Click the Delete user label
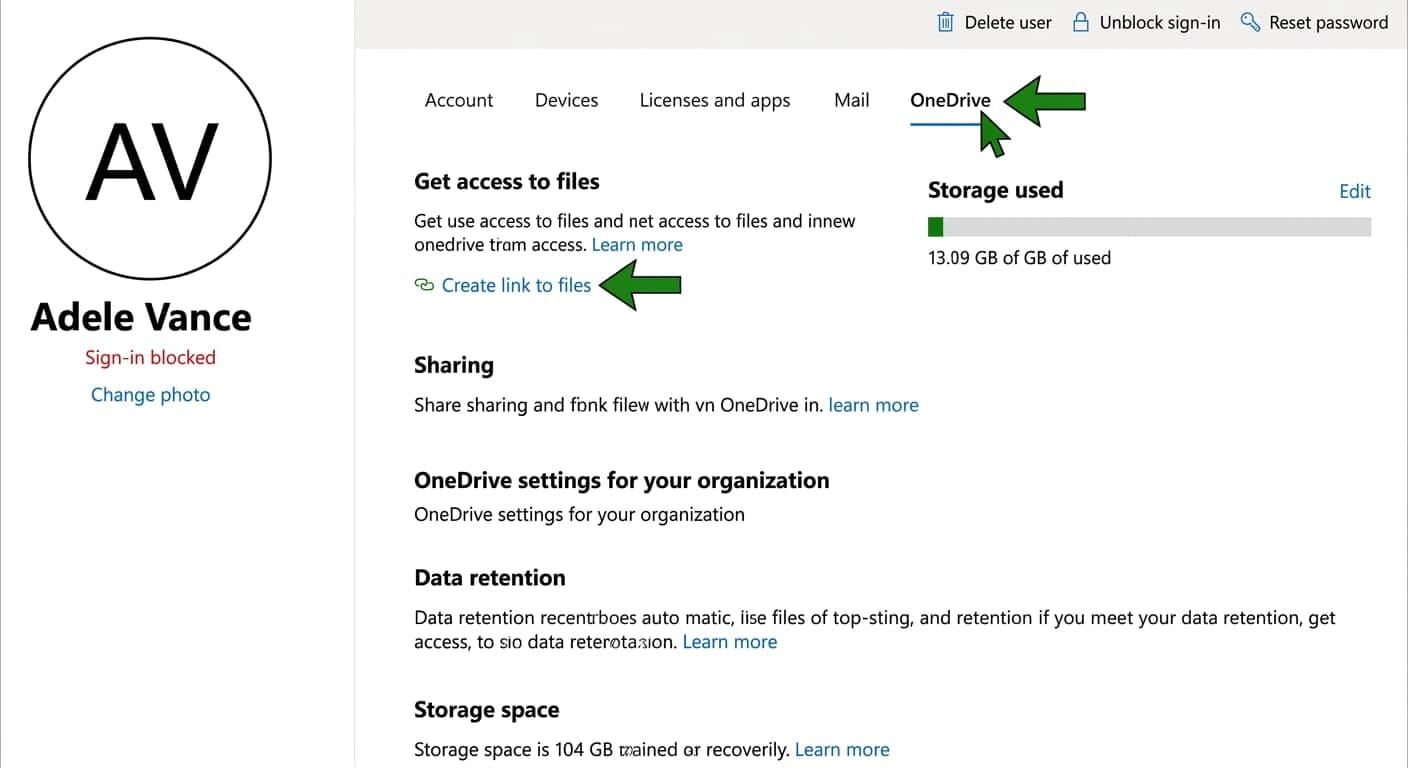This screenshot has height=768, width=1408. click(1008, 22)
